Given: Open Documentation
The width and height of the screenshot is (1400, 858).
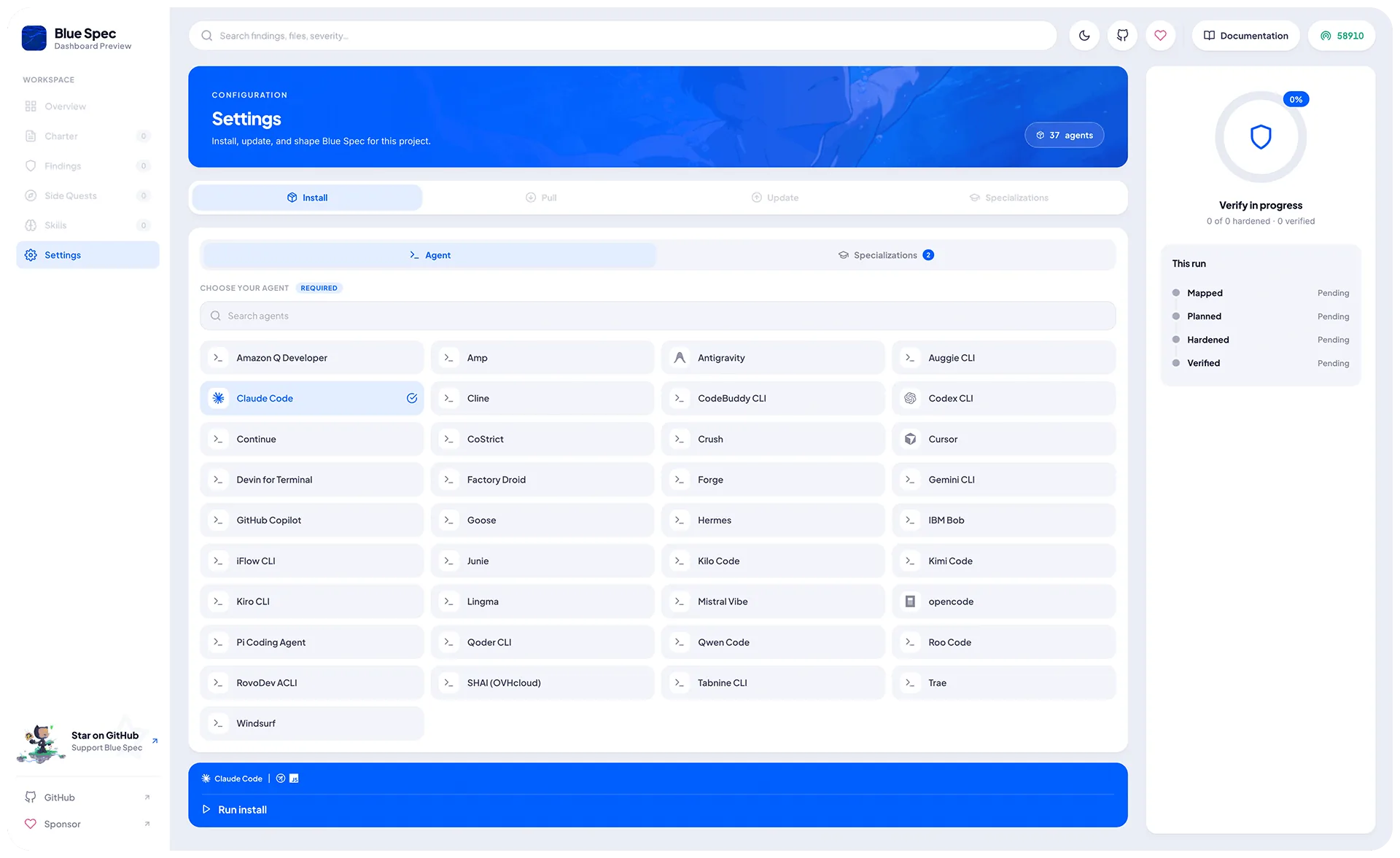Looking at the screenshot, I should (1245, 35).
